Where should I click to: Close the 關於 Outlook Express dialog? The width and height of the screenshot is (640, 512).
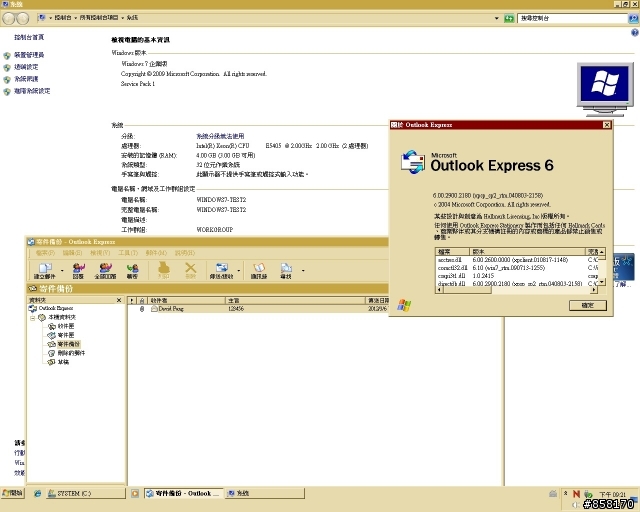tap(607, 125)
